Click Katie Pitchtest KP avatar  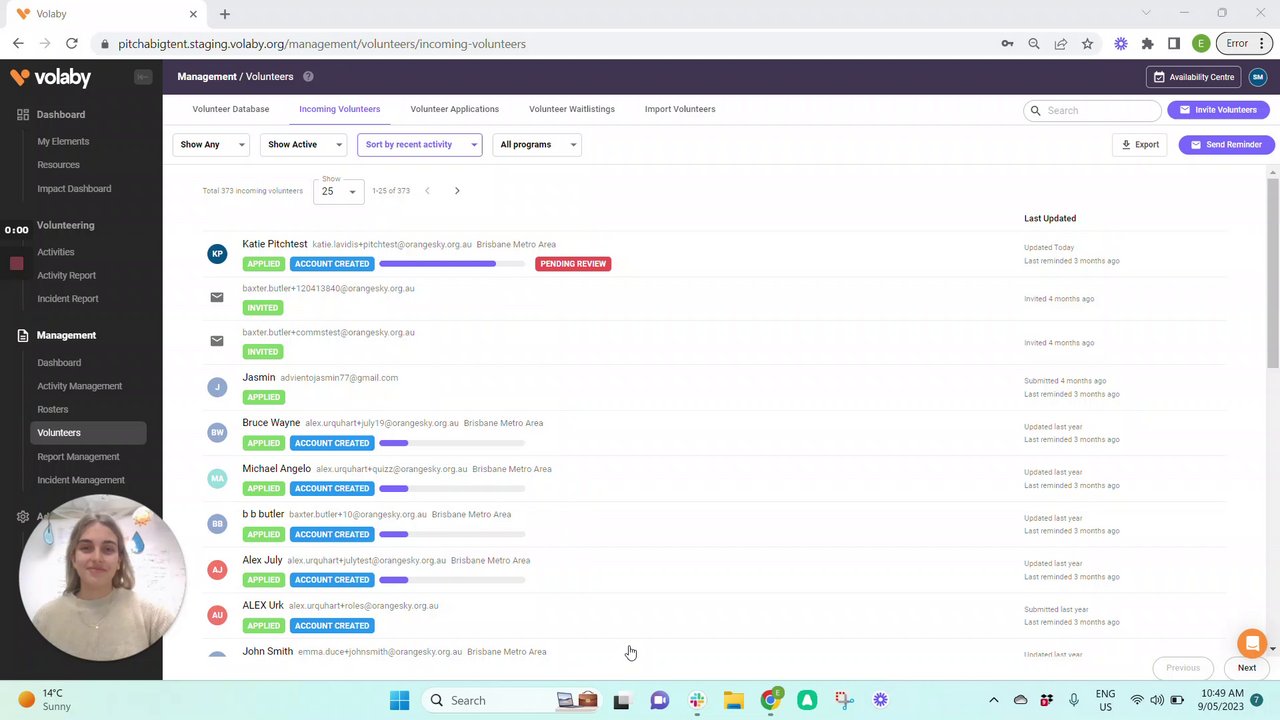click(x=217, y=254)
